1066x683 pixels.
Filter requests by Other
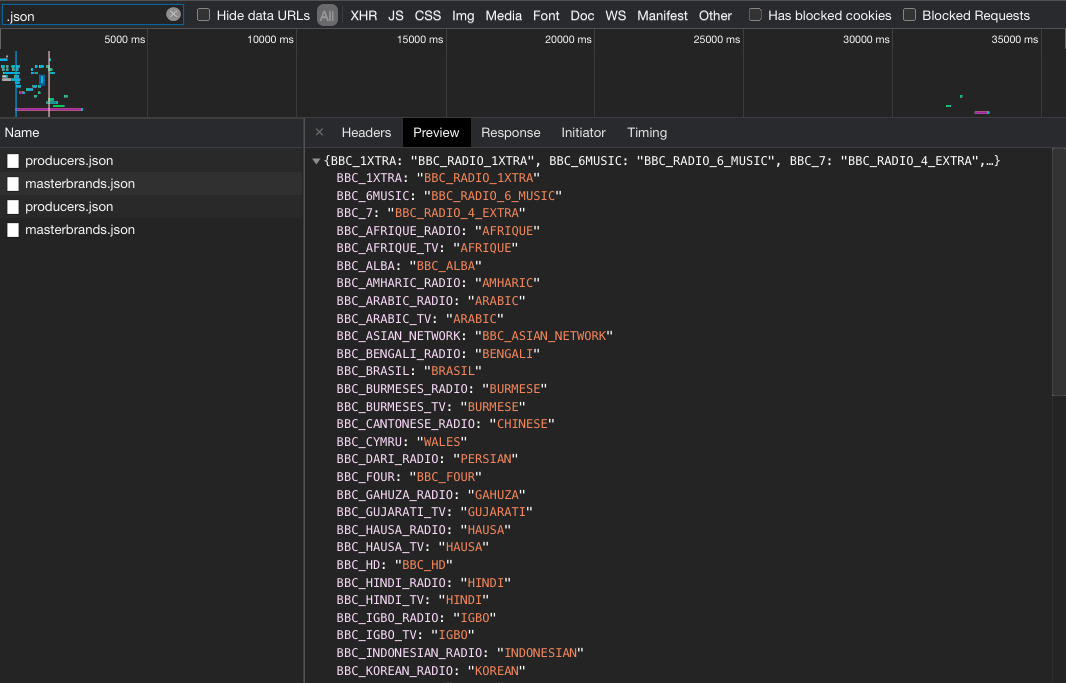pyautogui.click(x=715, y=16)
